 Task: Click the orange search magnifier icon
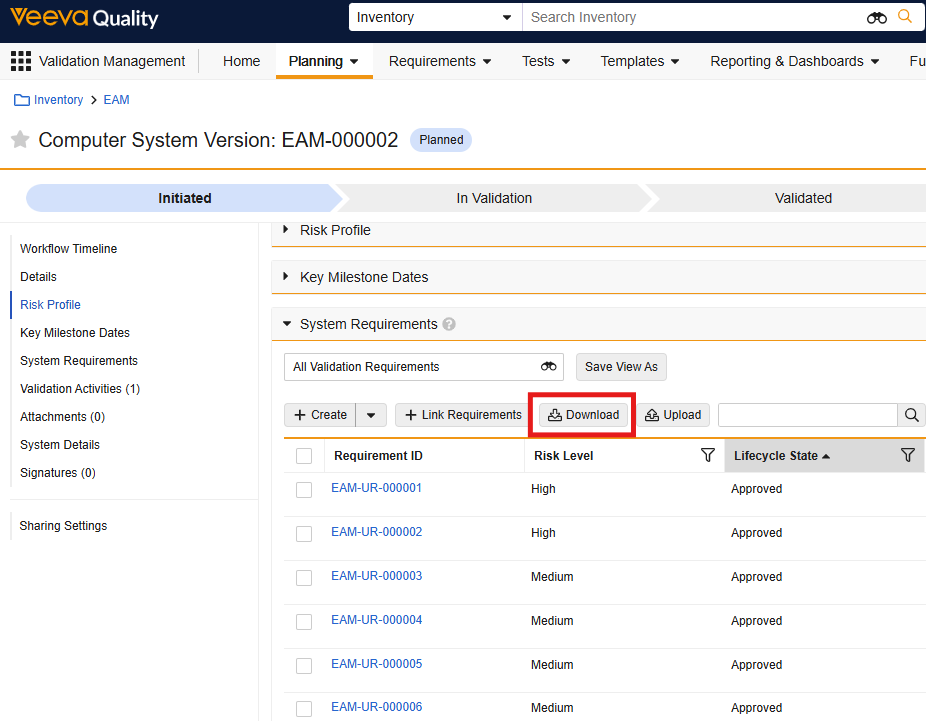pos(905,17)
